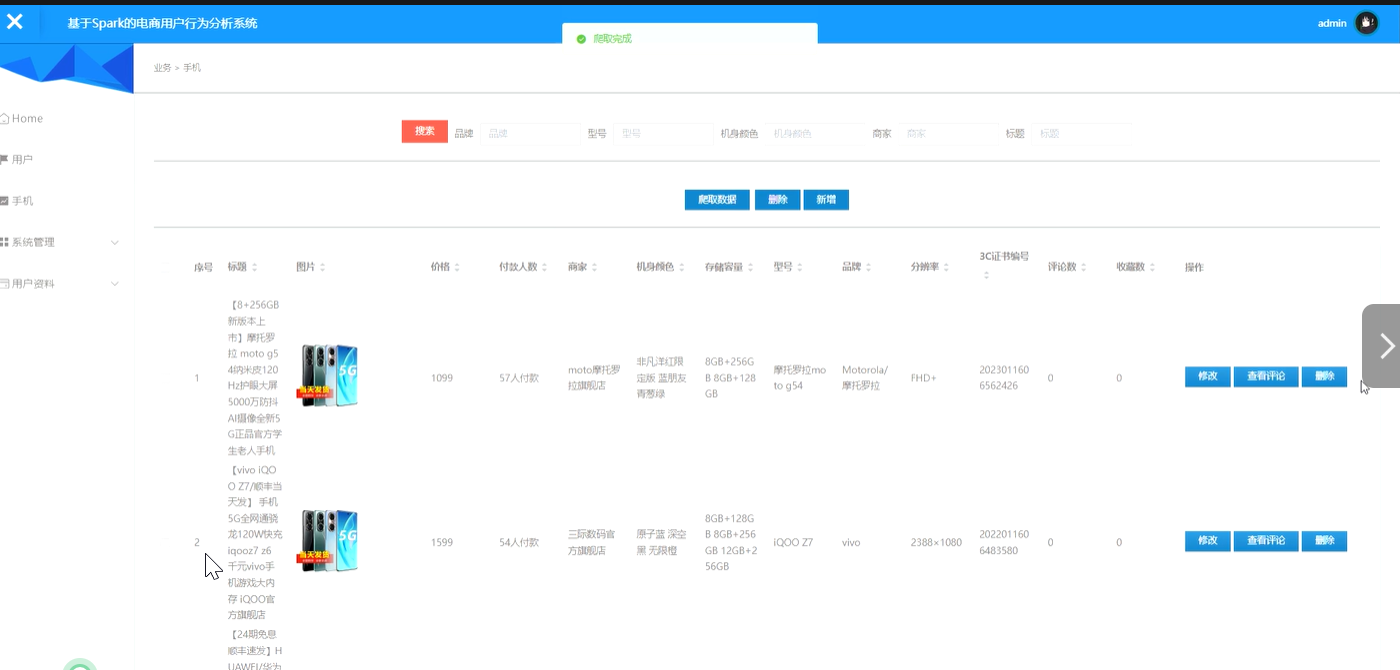Expand the 用户资料 menu chevron
This screenshot has width=1400, height=670.
pyautogui.click(x=115, y=283)
